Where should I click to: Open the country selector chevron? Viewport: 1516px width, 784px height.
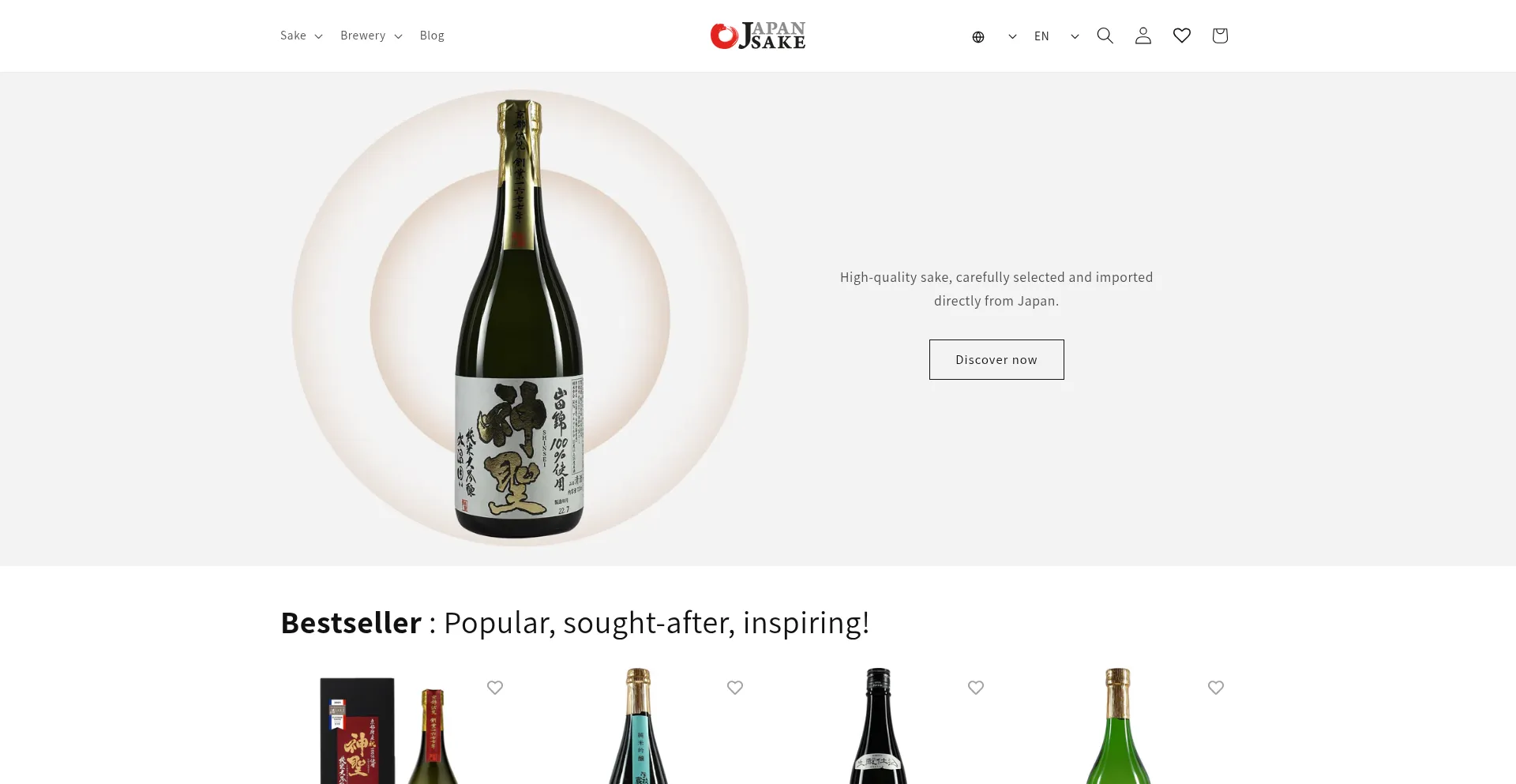(x=1012, y=36)
